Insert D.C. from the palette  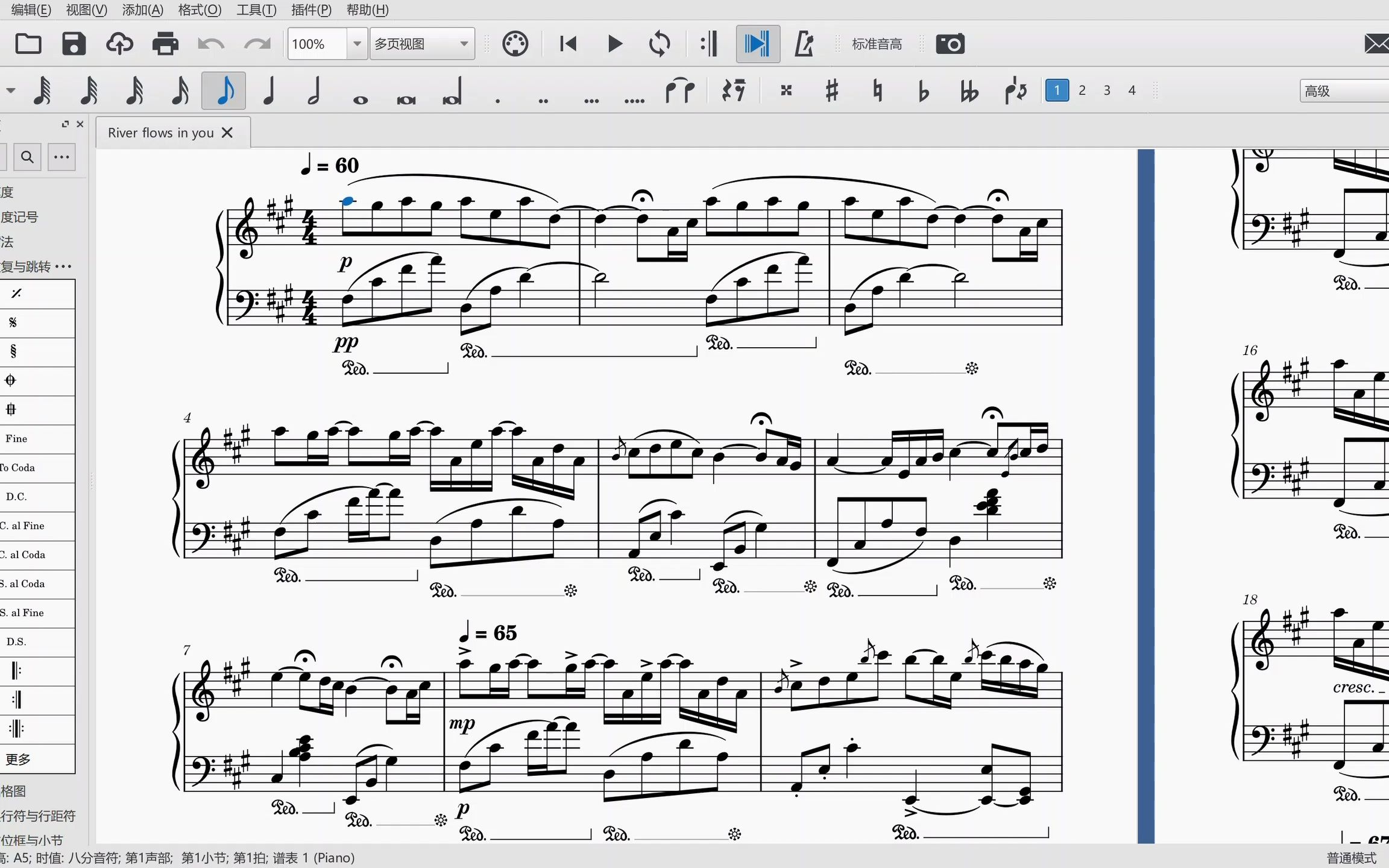[37, 497]
